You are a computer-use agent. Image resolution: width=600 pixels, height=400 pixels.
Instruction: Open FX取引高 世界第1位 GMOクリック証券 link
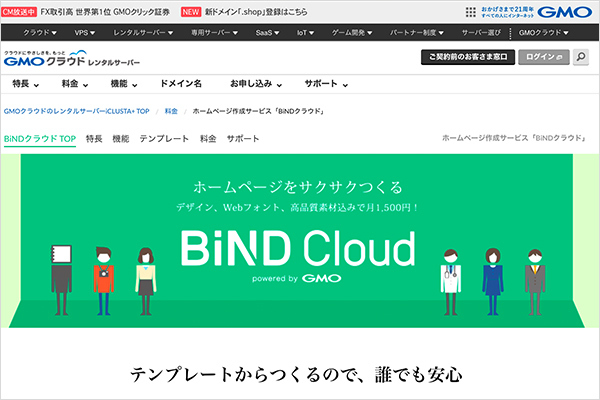[x=105, y=12]
